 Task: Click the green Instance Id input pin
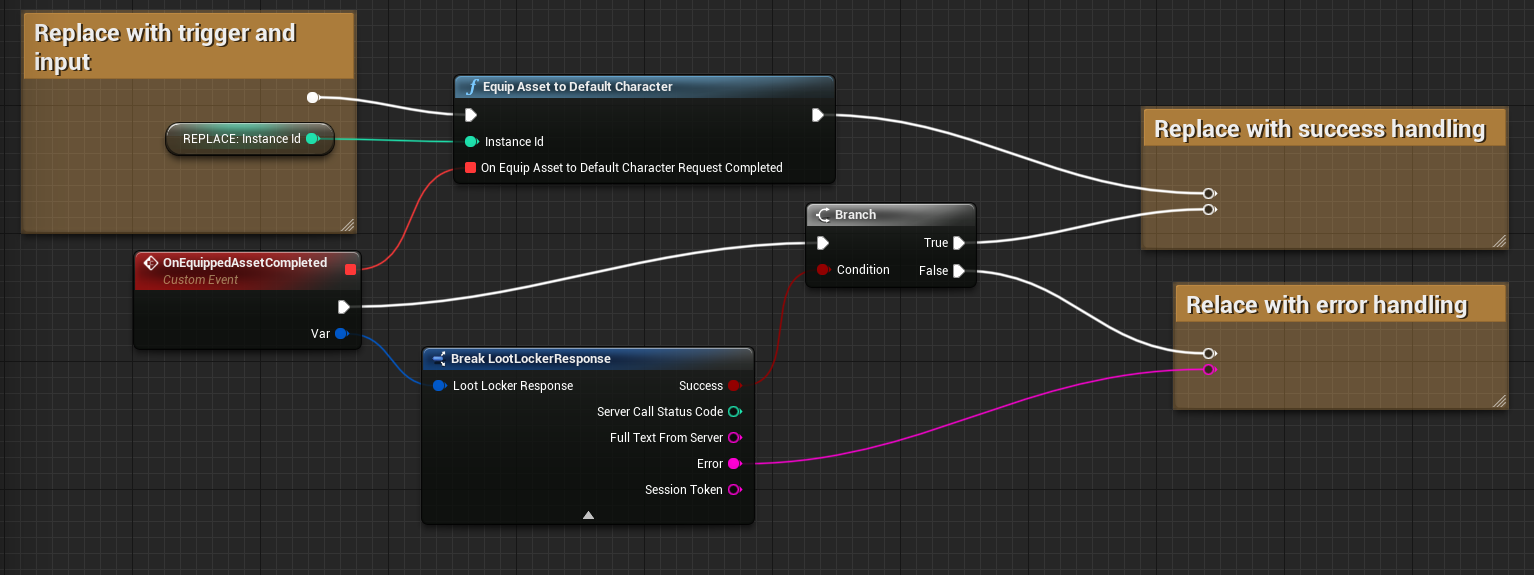click(470, 142)
